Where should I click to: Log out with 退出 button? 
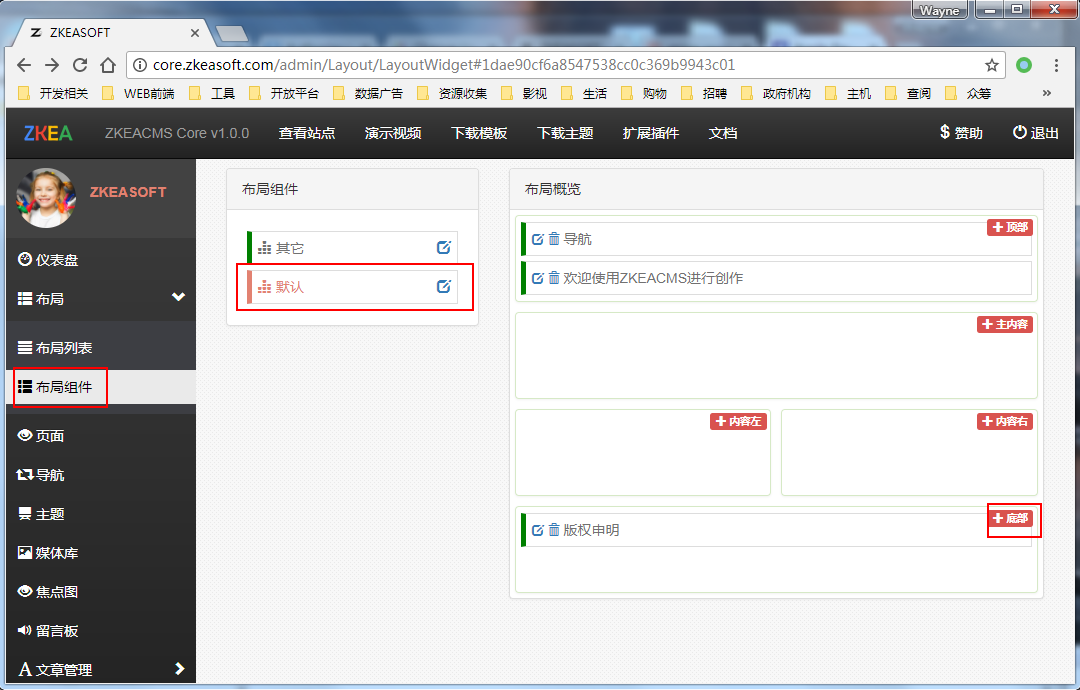pyautogui.click(x=1035, y=132)
